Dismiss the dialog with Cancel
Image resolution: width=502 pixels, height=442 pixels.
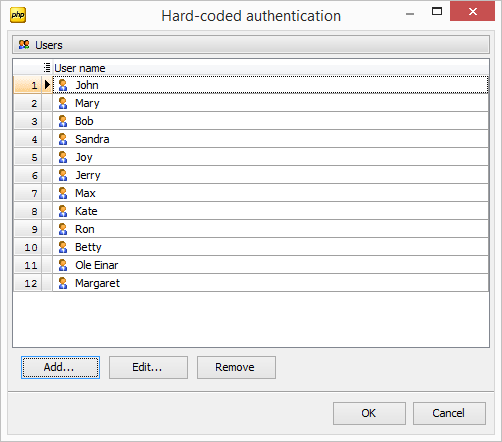449,413
